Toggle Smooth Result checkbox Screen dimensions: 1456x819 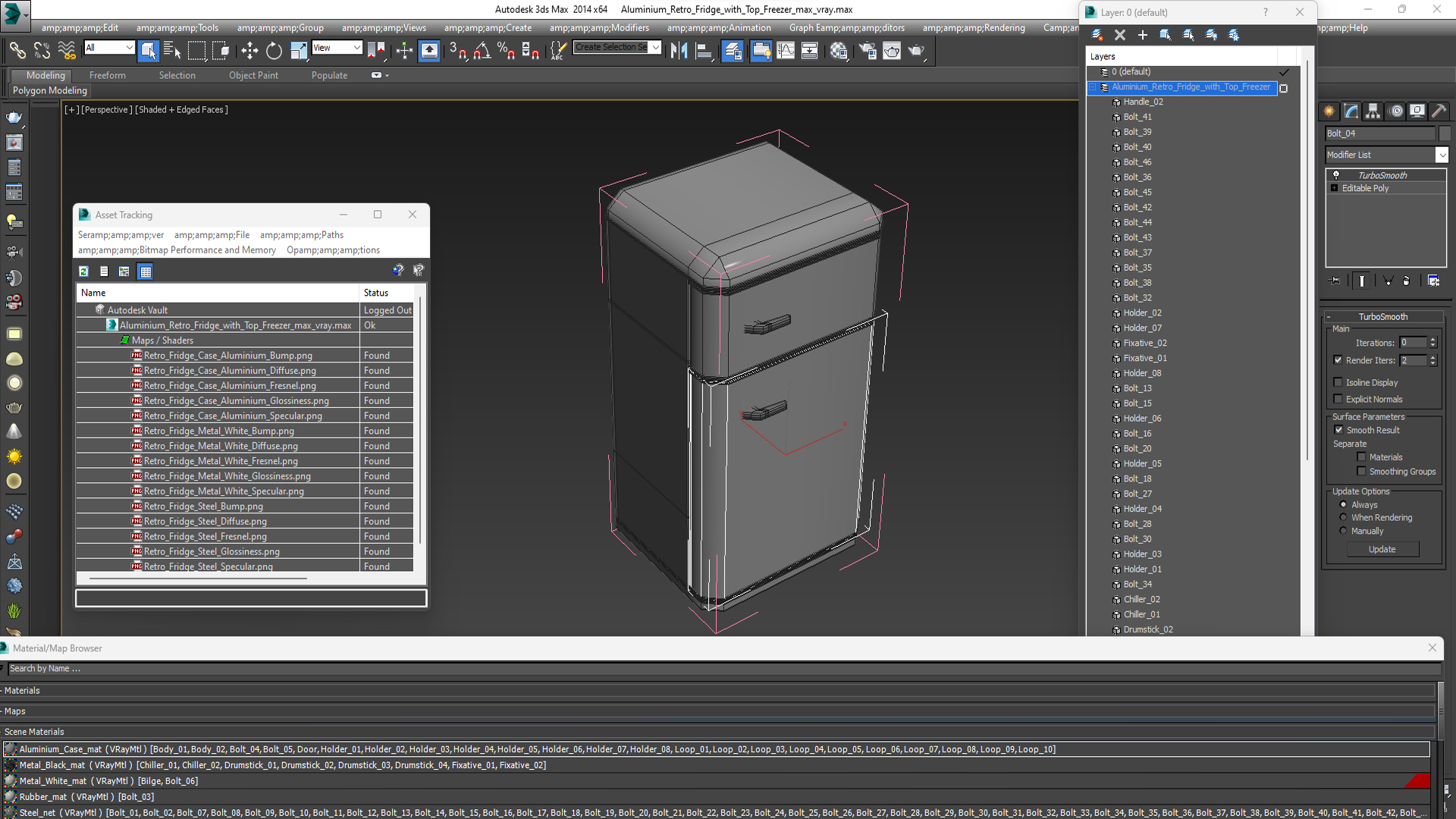(1338, 430)
